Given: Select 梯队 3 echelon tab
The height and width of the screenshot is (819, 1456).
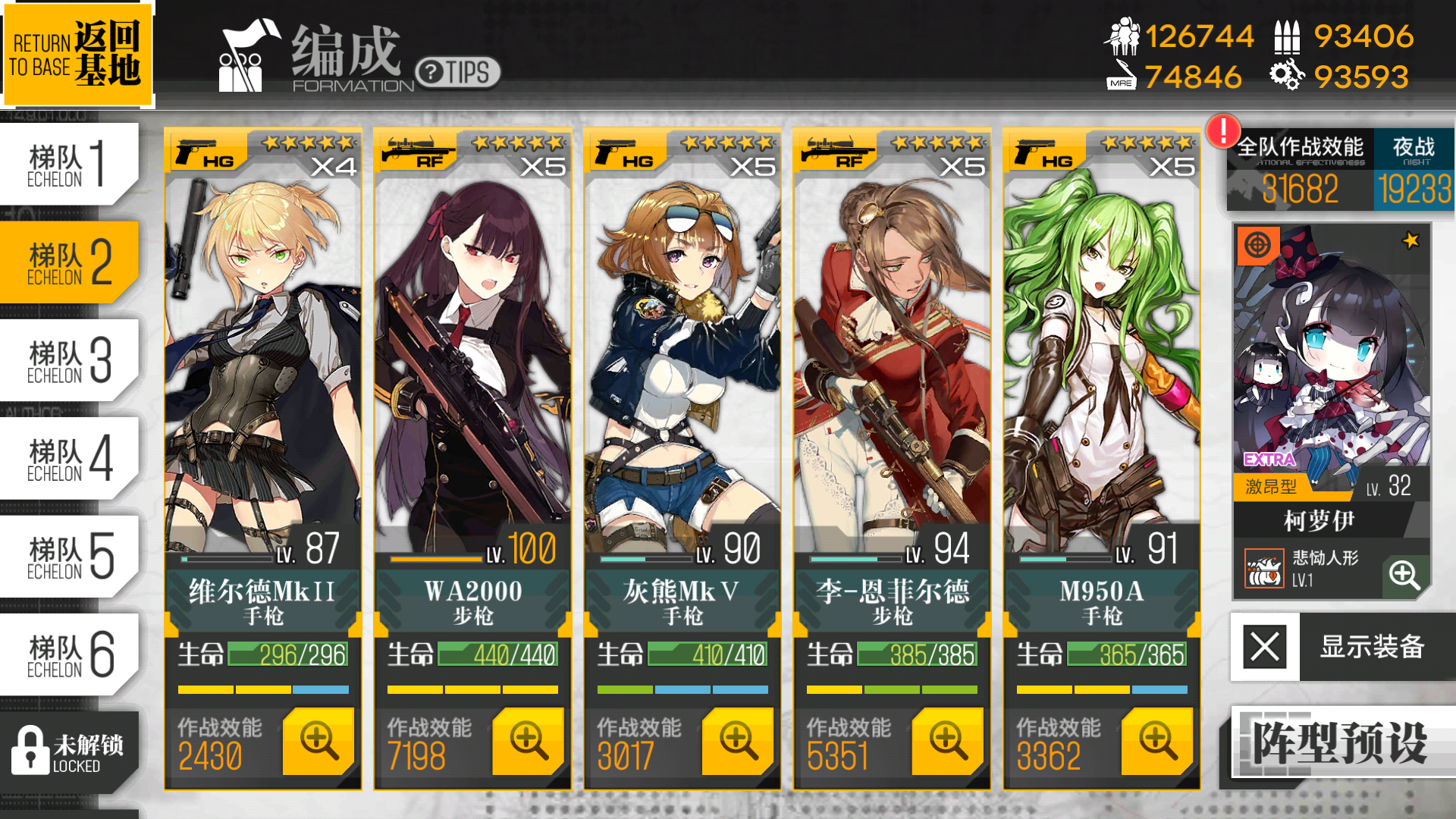Looking at the screenshot, I should click(x=69, y=360).
